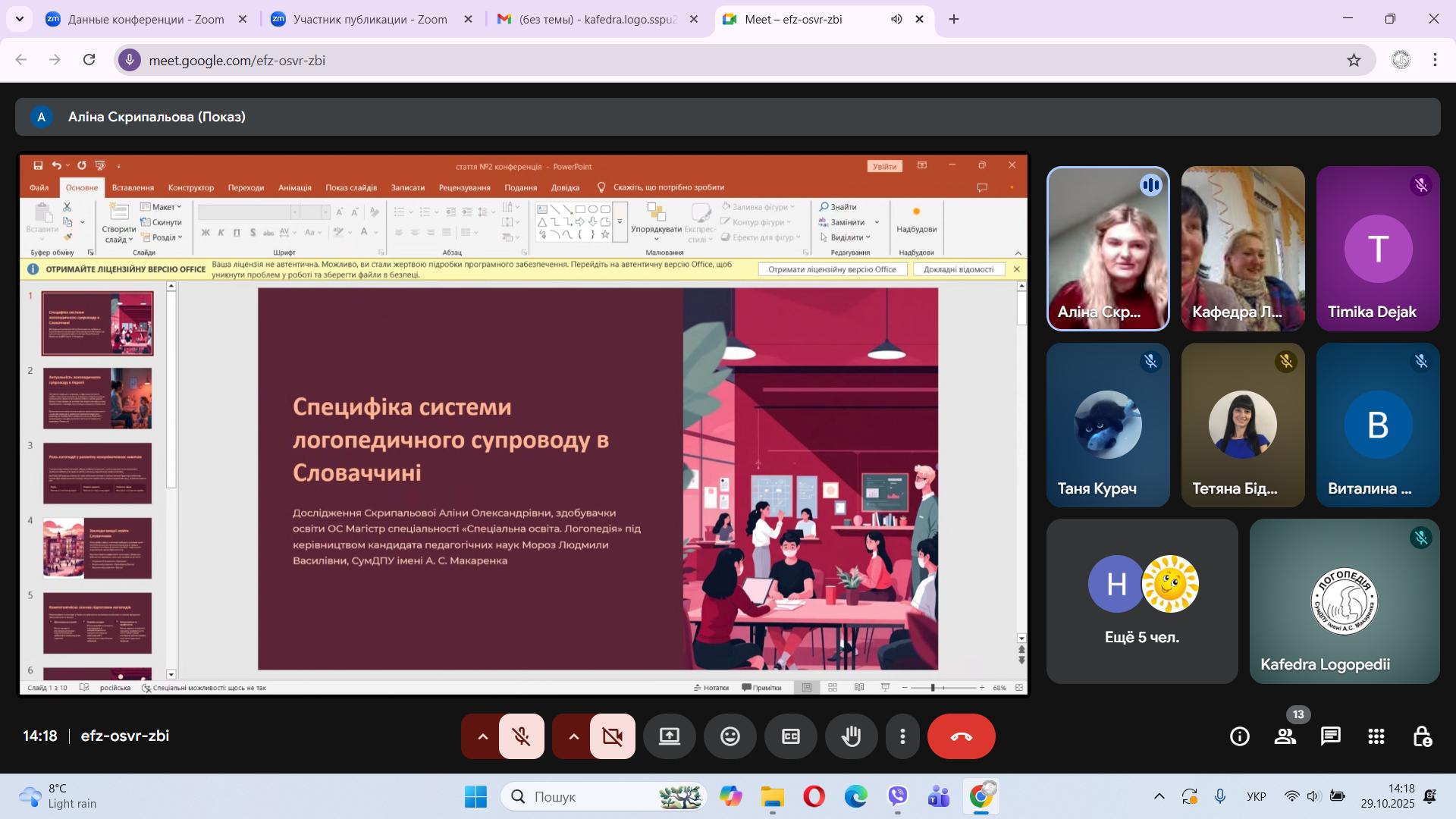This screenshot has width=1456, height=819.
Task: Show the participants list icon
Action: pyautogui.click(x=1285, y=736)
